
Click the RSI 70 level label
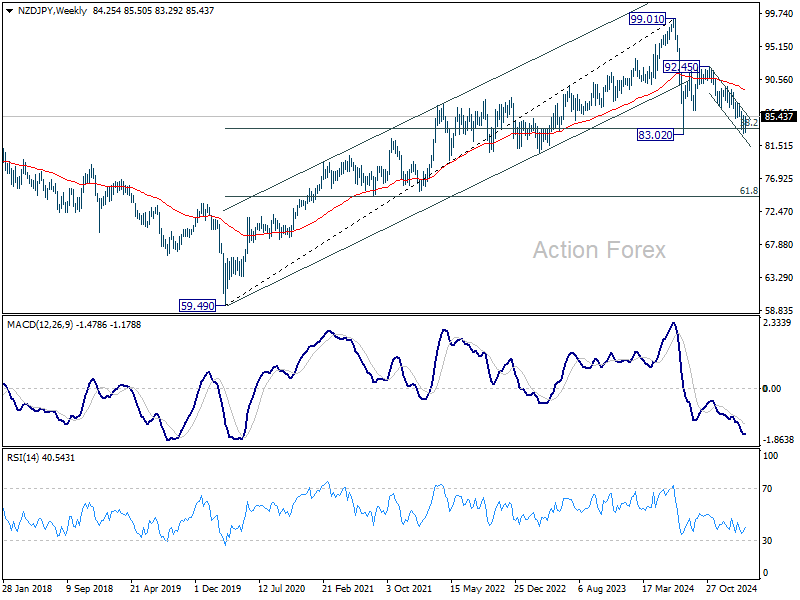pyautogui.click(x=767, y=489)
